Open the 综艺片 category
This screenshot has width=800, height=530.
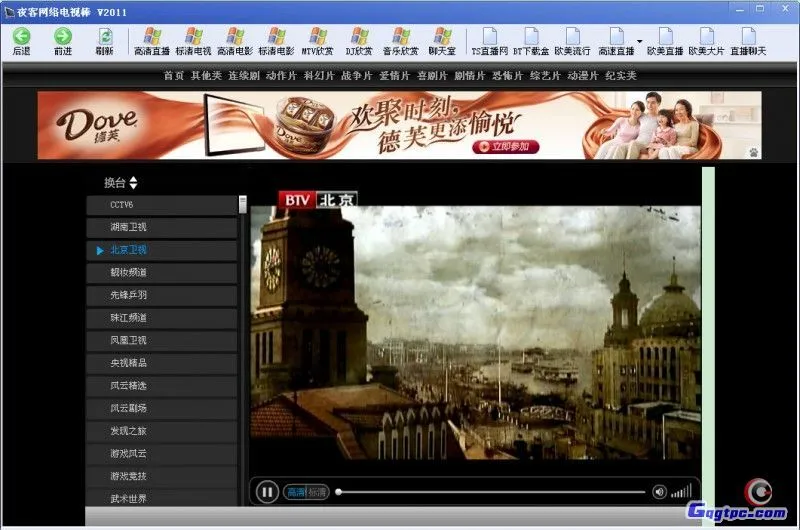[545, 75]
